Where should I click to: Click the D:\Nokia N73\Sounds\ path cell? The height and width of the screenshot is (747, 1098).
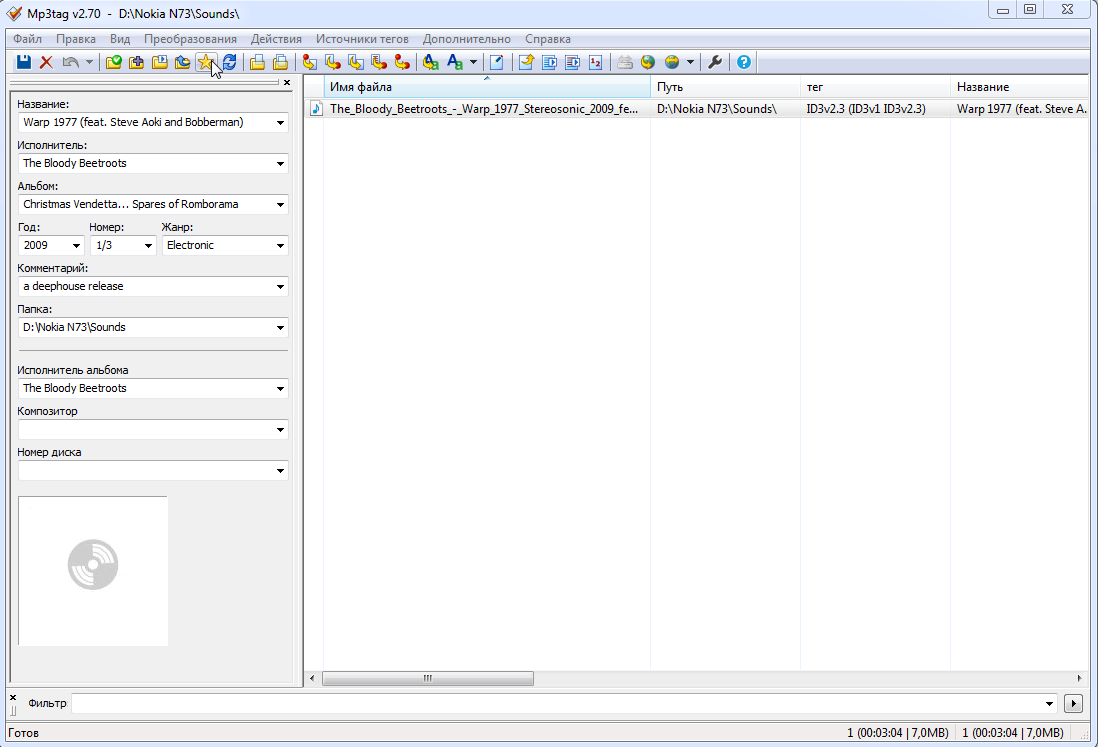coord(716,109)
